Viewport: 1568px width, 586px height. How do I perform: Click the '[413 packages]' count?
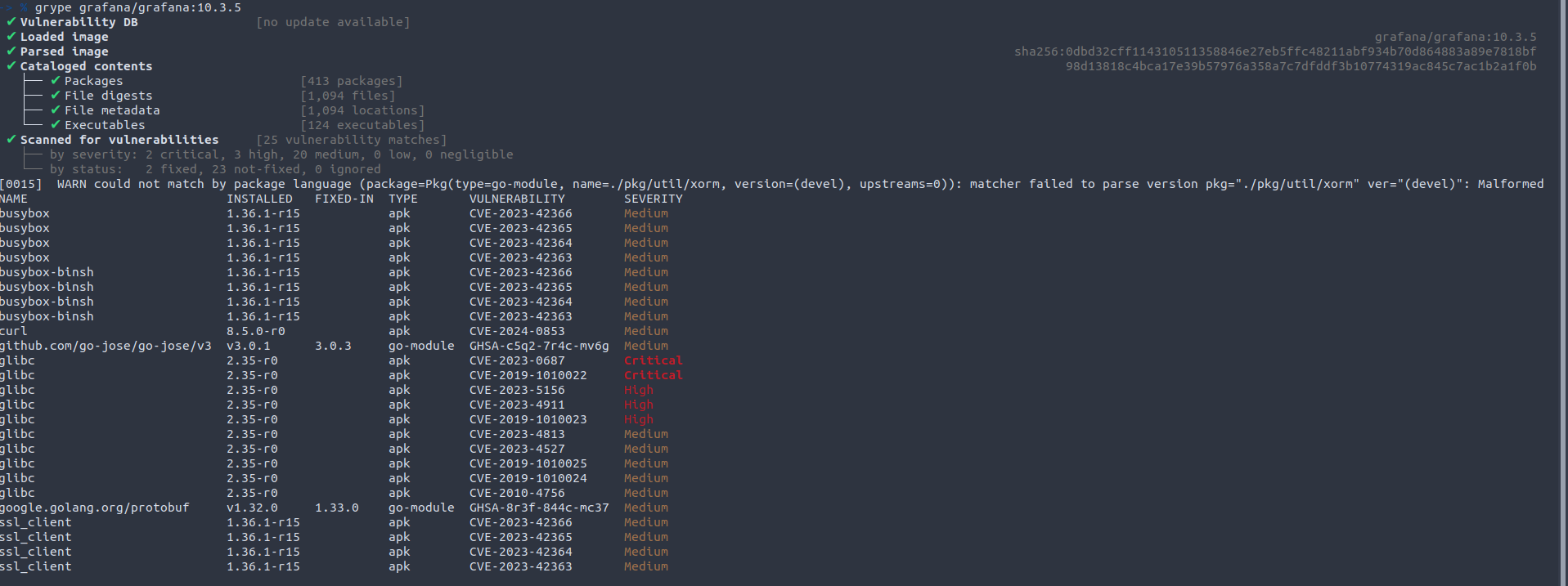tap(352, 81)
